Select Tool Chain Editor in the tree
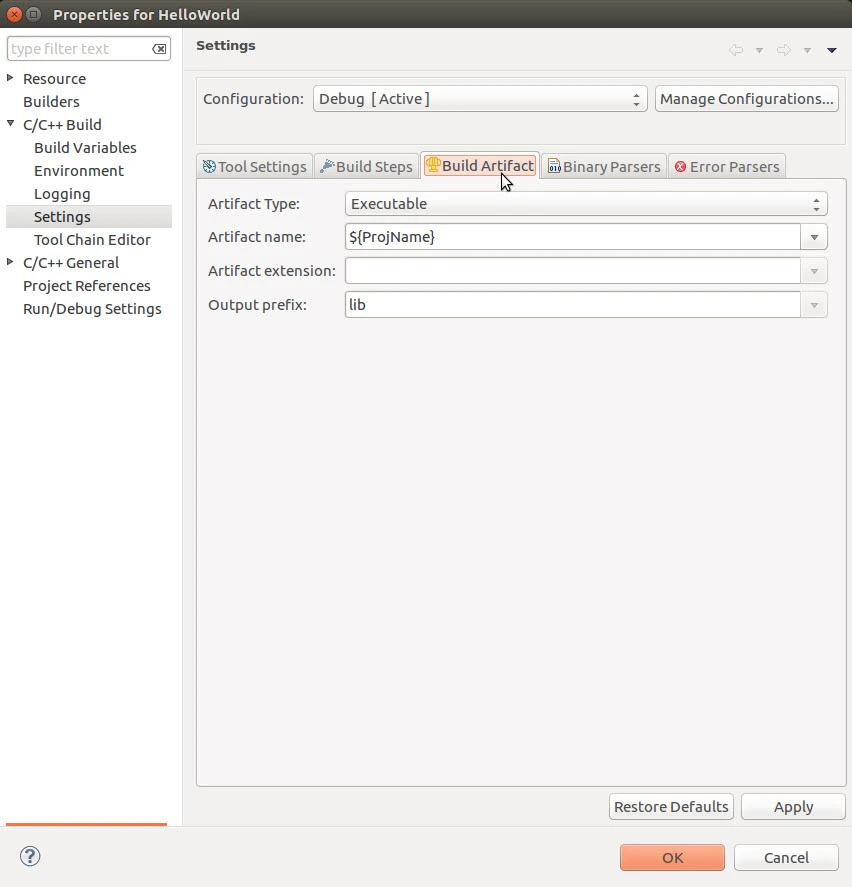The image size is (852, 887). 92,240
